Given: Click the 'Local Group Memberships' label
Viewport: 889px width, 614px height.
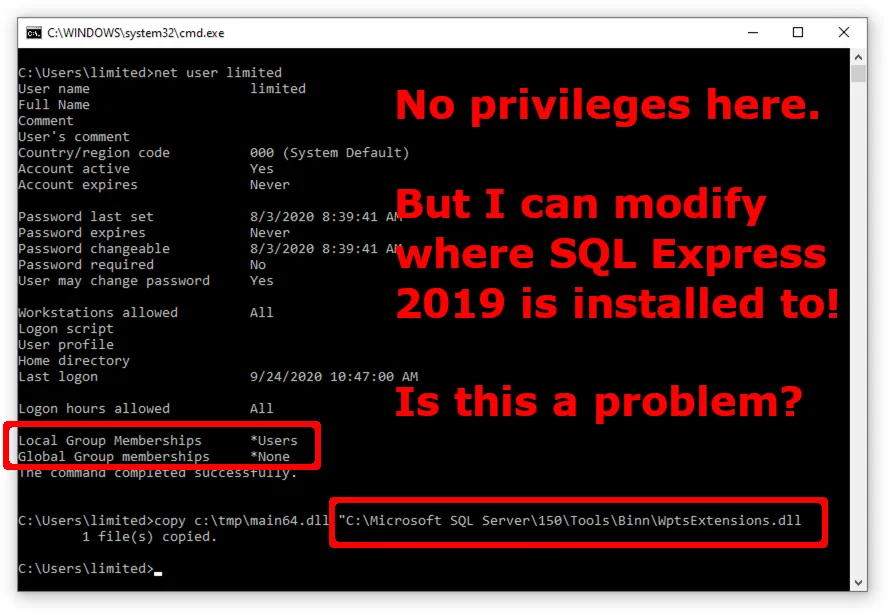Looking at the screenshot, I should [x=109, y=441].
